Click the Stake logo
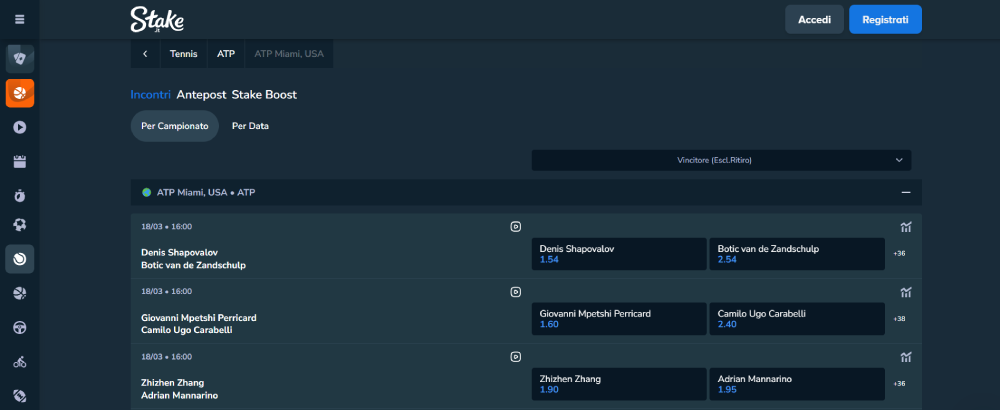1000x410 pixels. (157, 20)
